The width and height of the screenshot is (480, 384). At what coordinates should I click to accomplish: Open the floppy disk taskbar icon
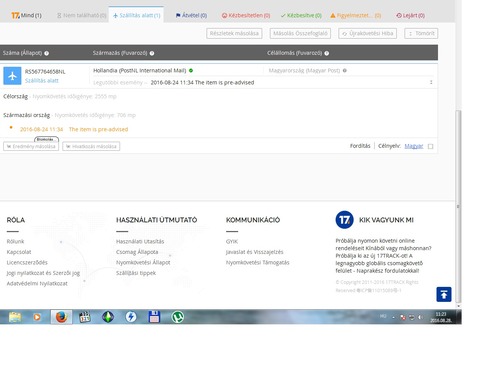click(154, 317)
